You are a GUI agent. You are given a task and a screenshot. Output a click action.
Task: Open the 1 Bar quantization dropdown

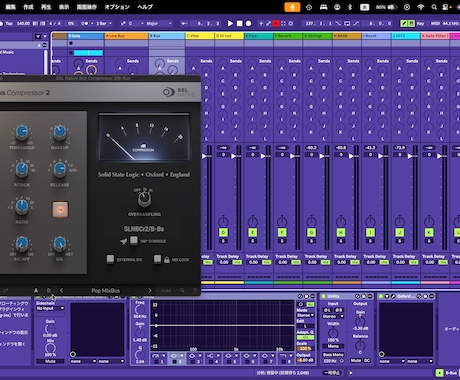tap(104, 23)
